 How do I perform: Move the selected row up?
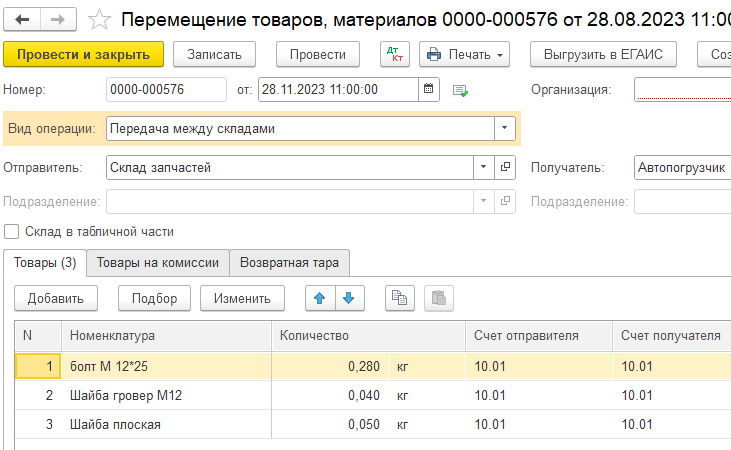pos(320,298)
